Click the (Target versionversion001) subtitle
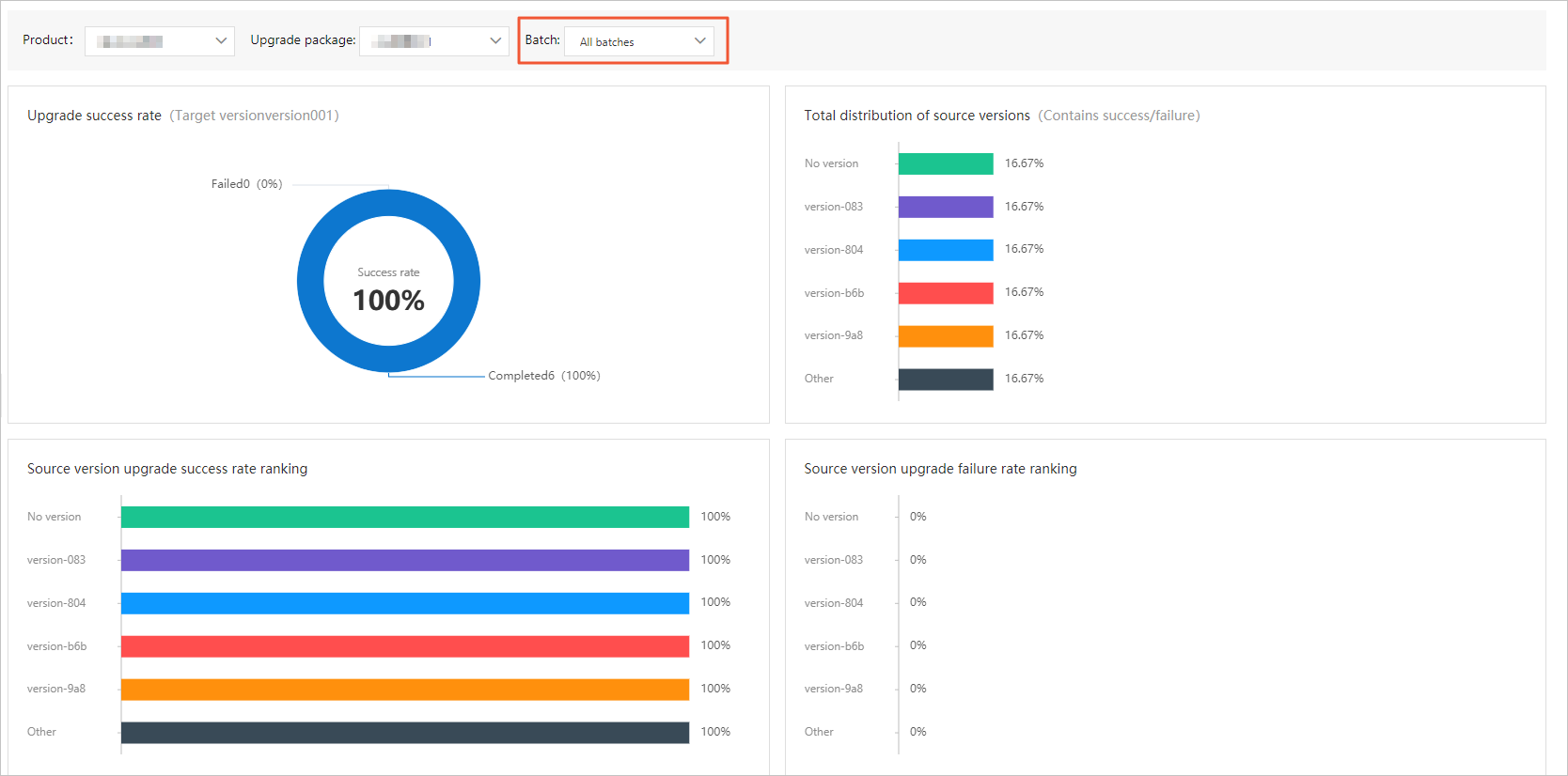Screen dimensions: 1568x776 click(x=254, y=116)
